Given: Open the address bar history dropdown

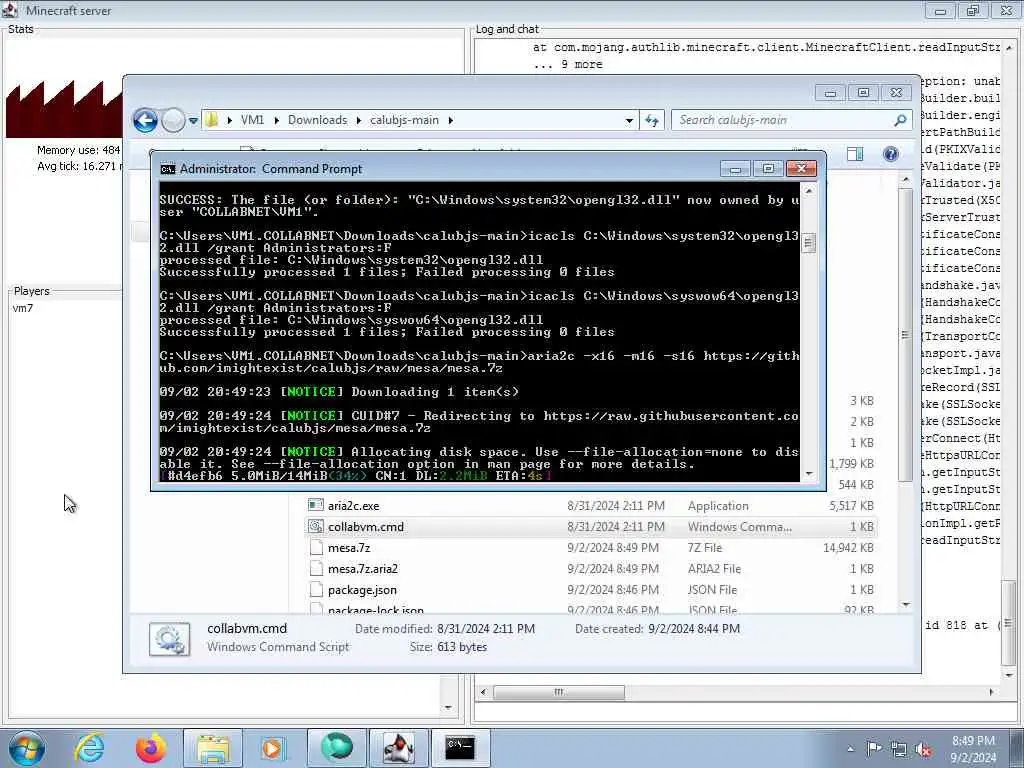Looking at the screenshot, I should pyautogui.click(x=629, y=120).
